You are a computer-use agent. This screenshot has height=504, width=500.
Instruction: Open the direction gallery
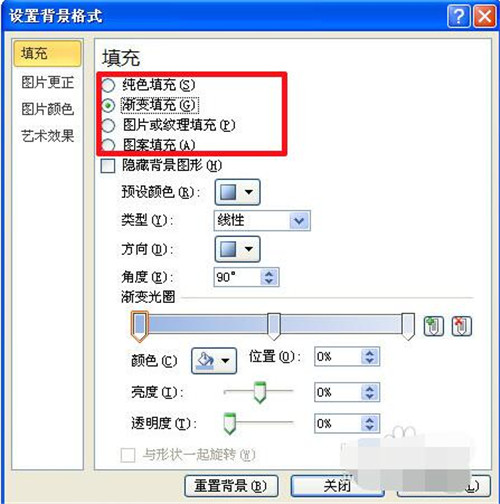click(237, 249)
